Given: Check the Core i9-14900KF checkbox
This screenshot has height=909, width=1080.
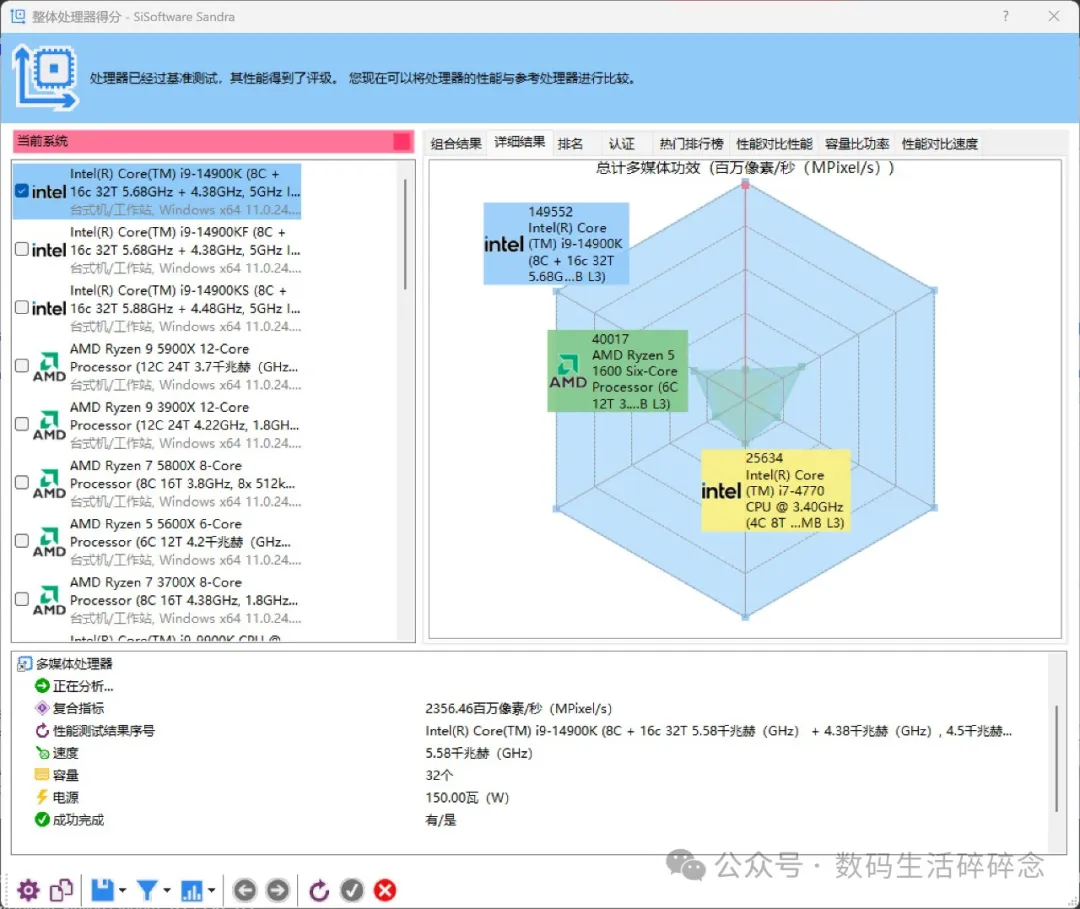Looking at the screenshot, I should tap(22, 249).
